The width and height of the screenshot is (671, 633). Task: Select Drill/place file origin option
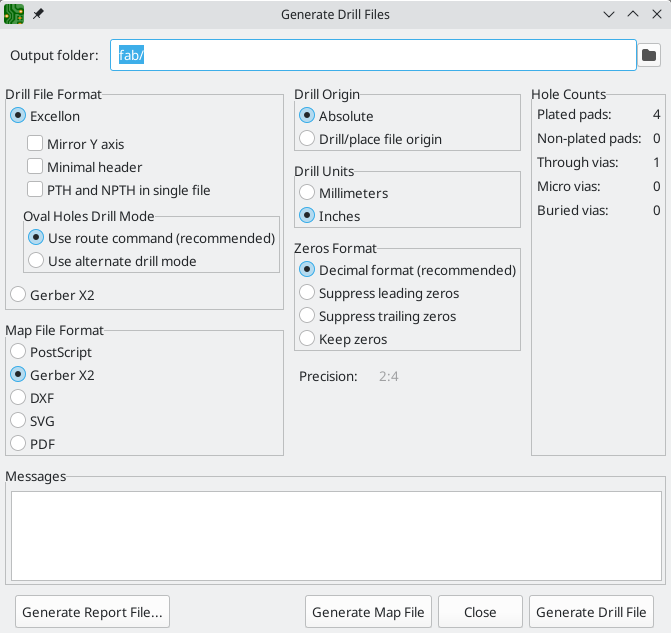pos(370,139)
